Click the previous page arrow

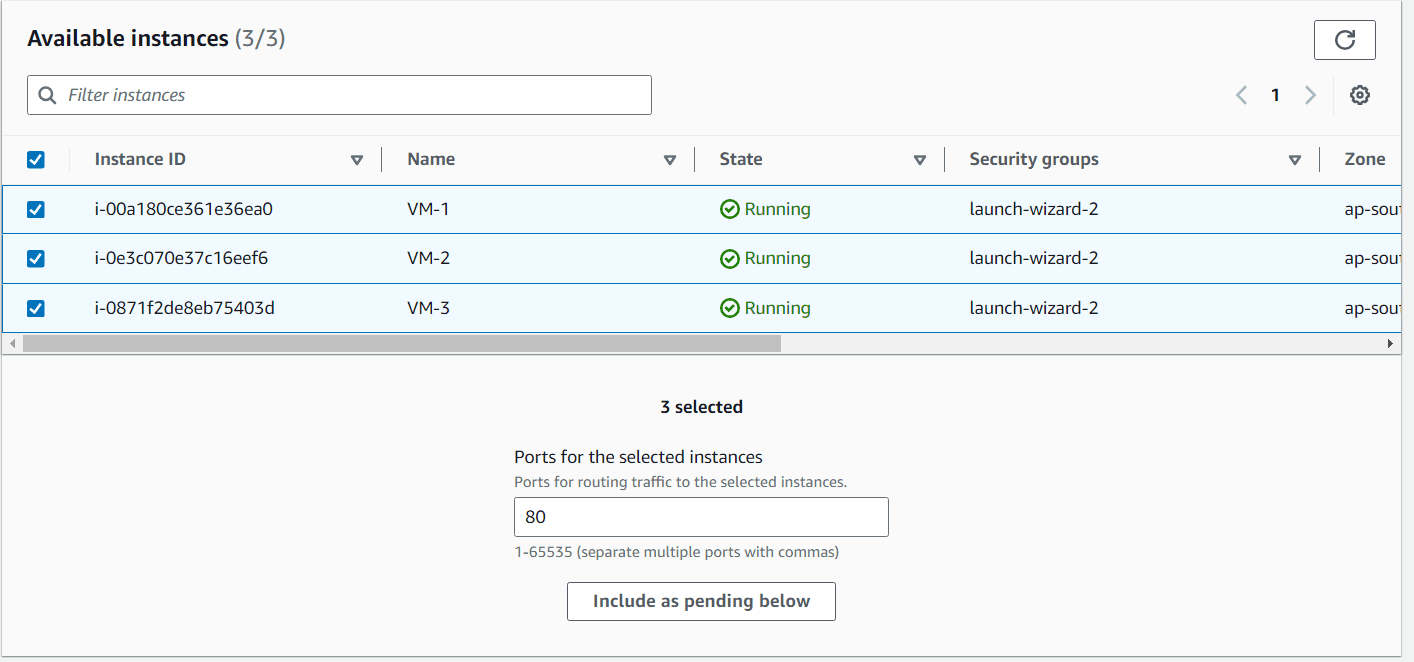pyautogui.click(x=1241, y=94)
